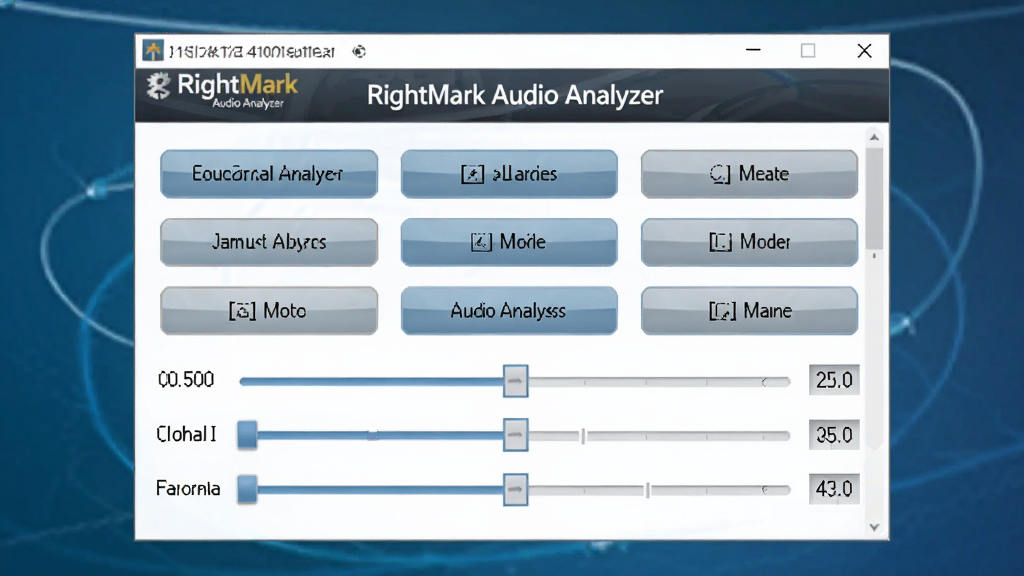Click the Clohal I slider left handle
This screenshot has width=1024, height=576.
point(247,435)
